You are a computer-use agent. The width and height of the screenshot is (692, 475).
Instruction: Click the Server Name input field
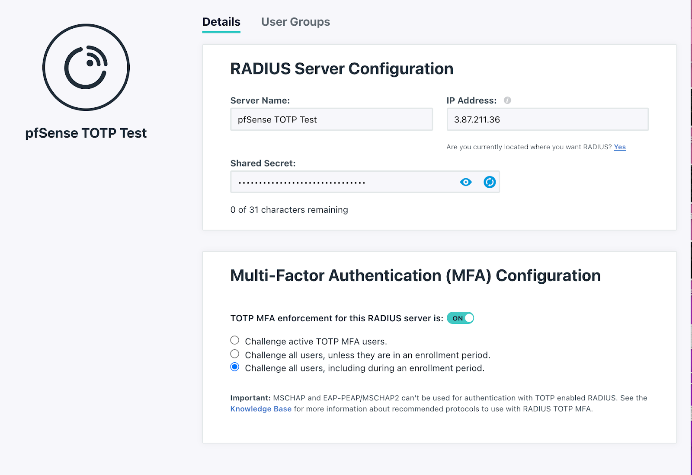331,120
